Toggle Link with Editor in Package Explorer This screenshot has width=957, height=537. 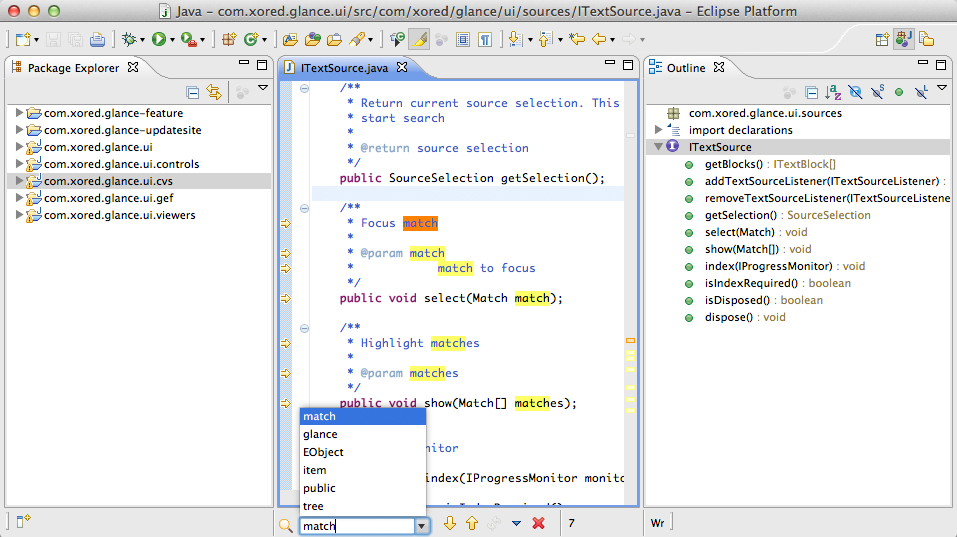pyautogui.click(x=213, y=92)
